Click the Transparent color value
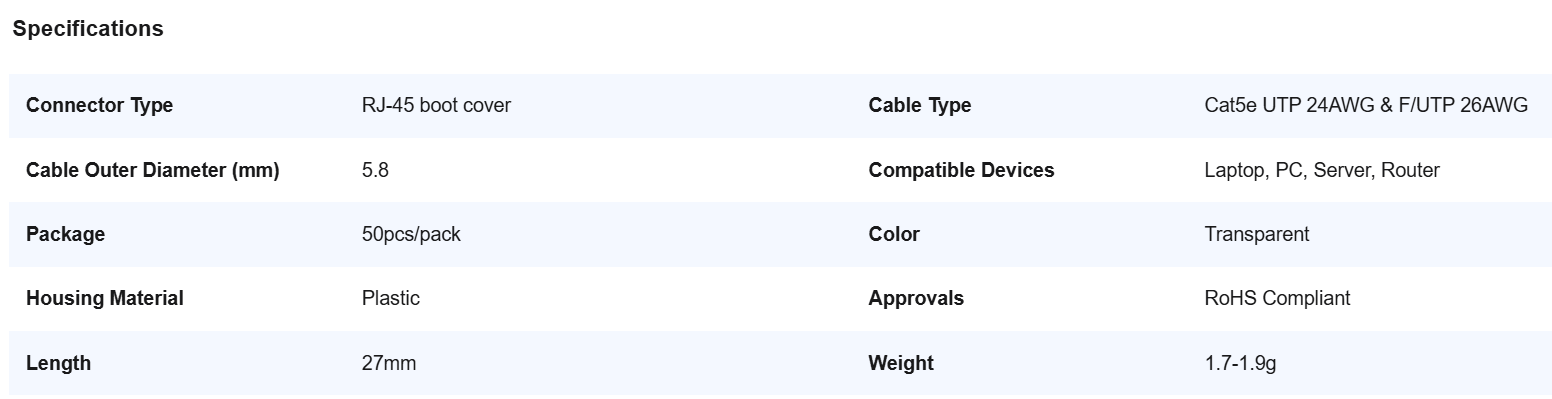The height and width of the screenshot is (399, 1552). click(1257, 234)
